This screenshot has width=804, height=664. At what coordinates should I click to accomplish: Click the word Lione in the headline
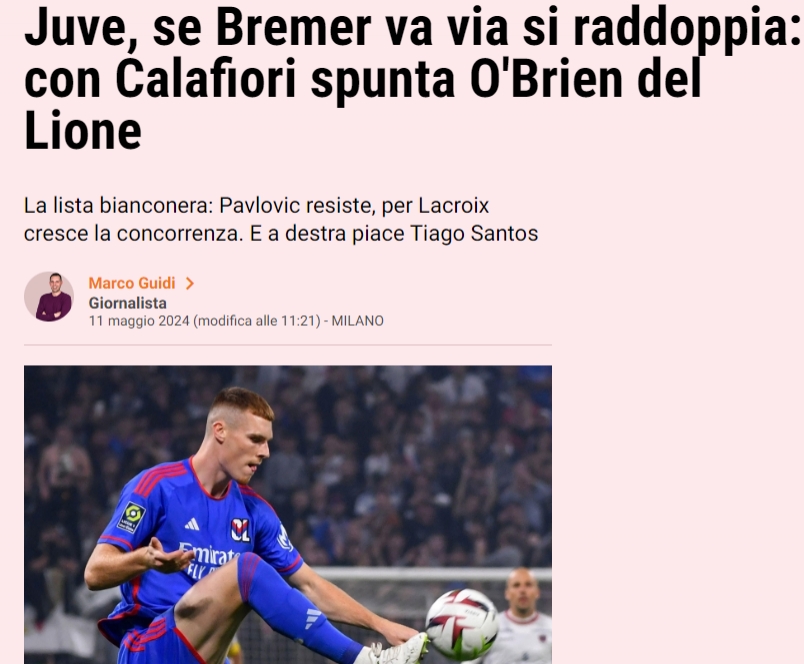[x=83, y=130]
